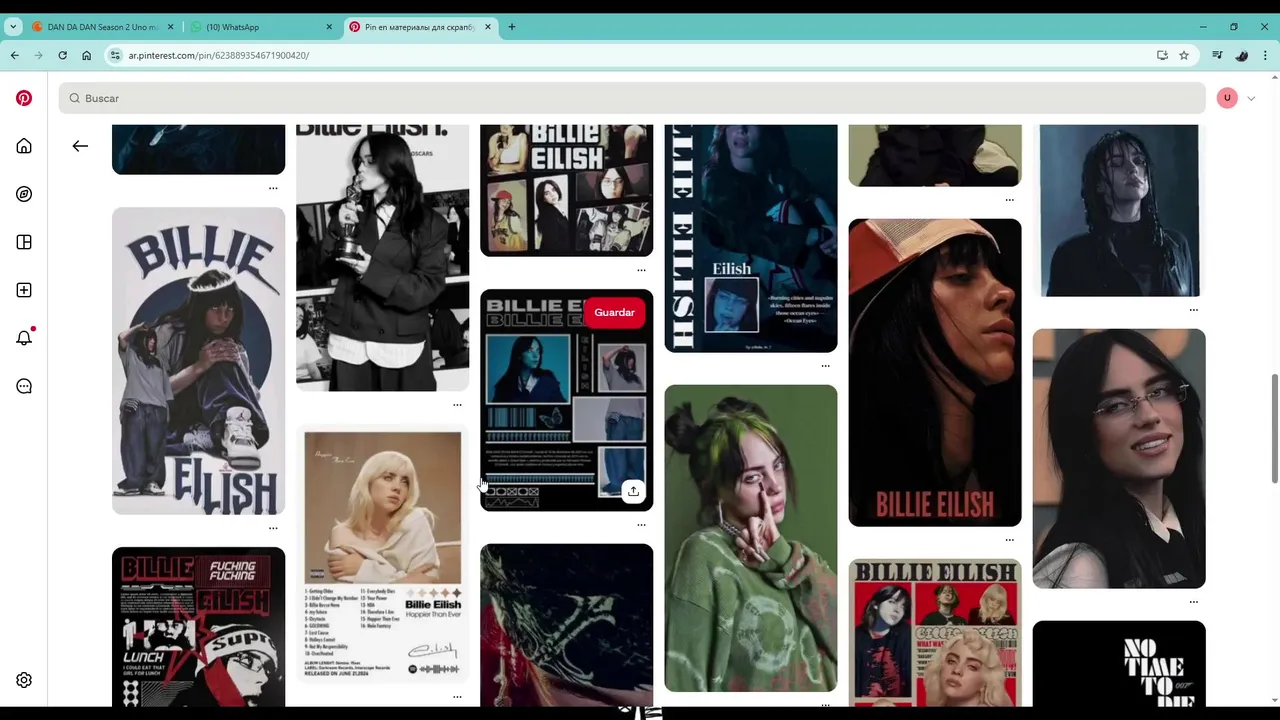Open the Billie Eilish halo poster pin
This screenshot has width=1280, height=720.
pos(198,361)
